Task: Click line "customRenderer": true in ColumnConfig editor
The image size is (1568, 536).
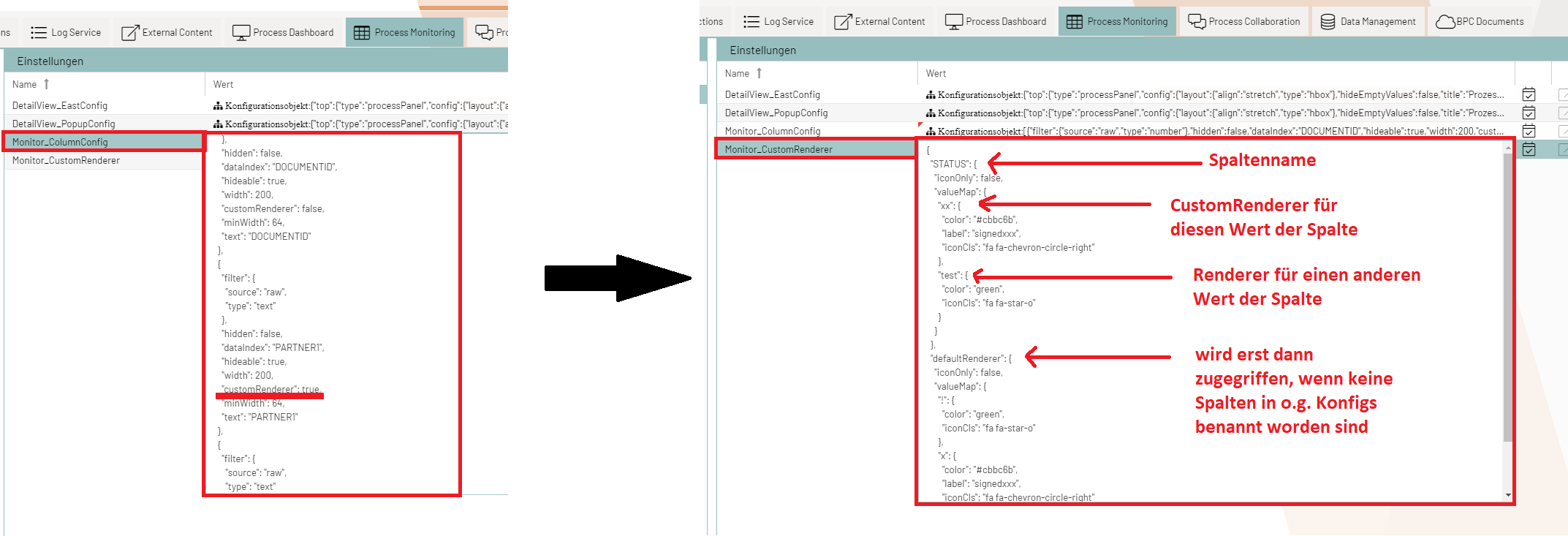Action: [x=271, y=389]
